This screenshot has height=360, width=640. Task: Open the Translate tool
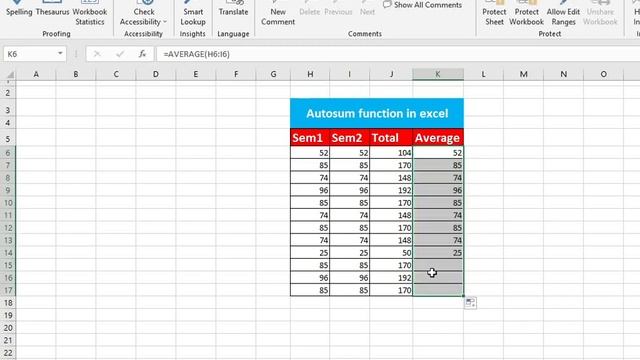point(233,9)
